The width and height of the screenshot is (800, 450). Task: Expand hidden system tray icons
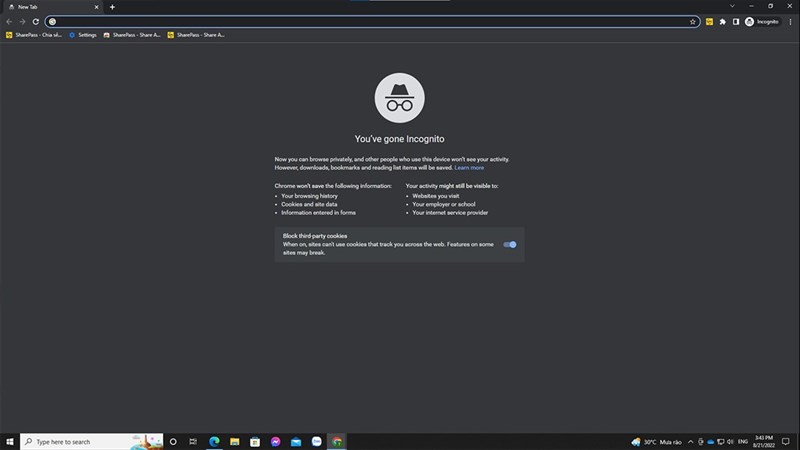coord(690,442)
